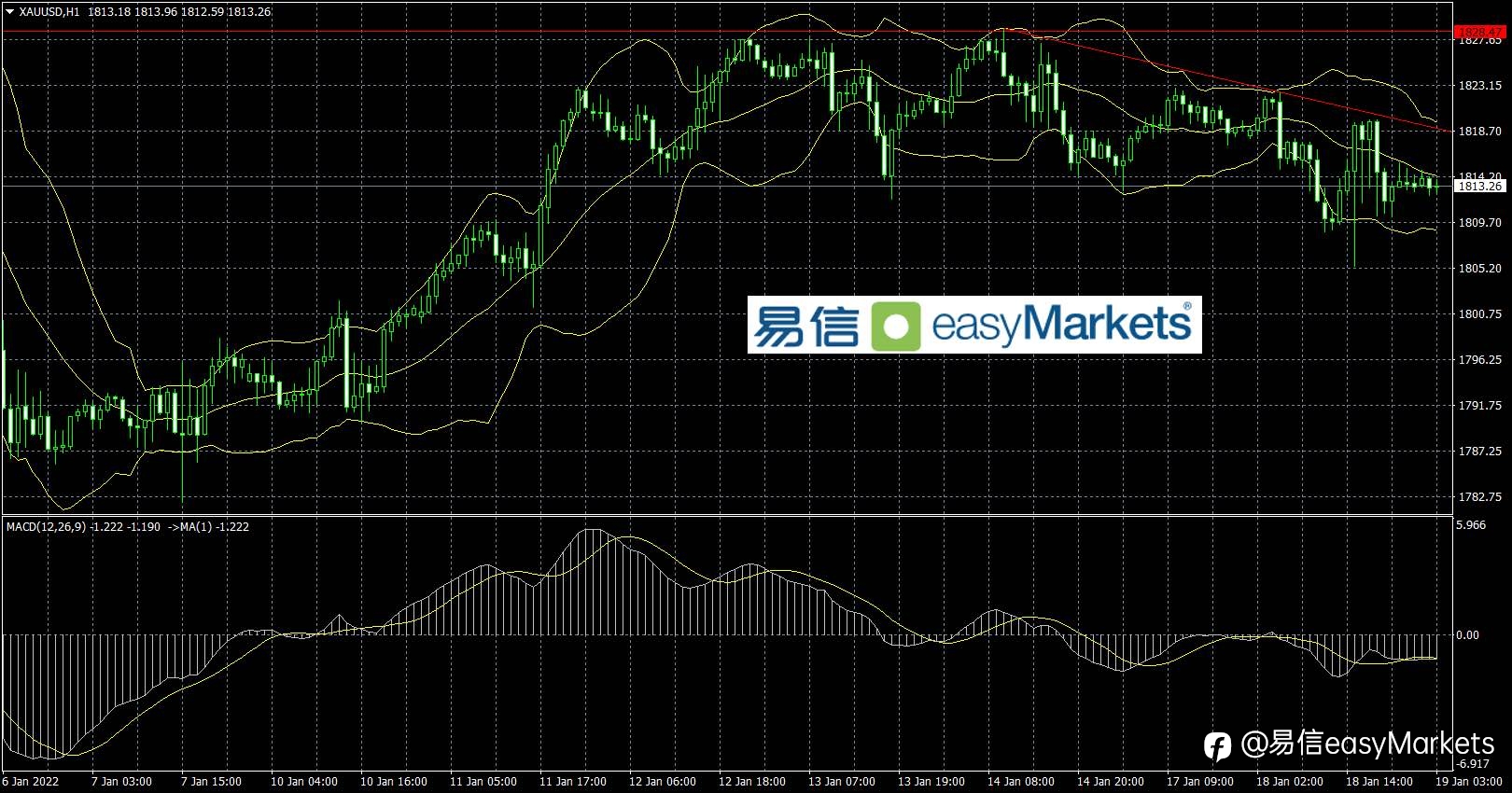Click the 19 Jan 03:00 time label
1512x793 pixels.
(1469, 782)
